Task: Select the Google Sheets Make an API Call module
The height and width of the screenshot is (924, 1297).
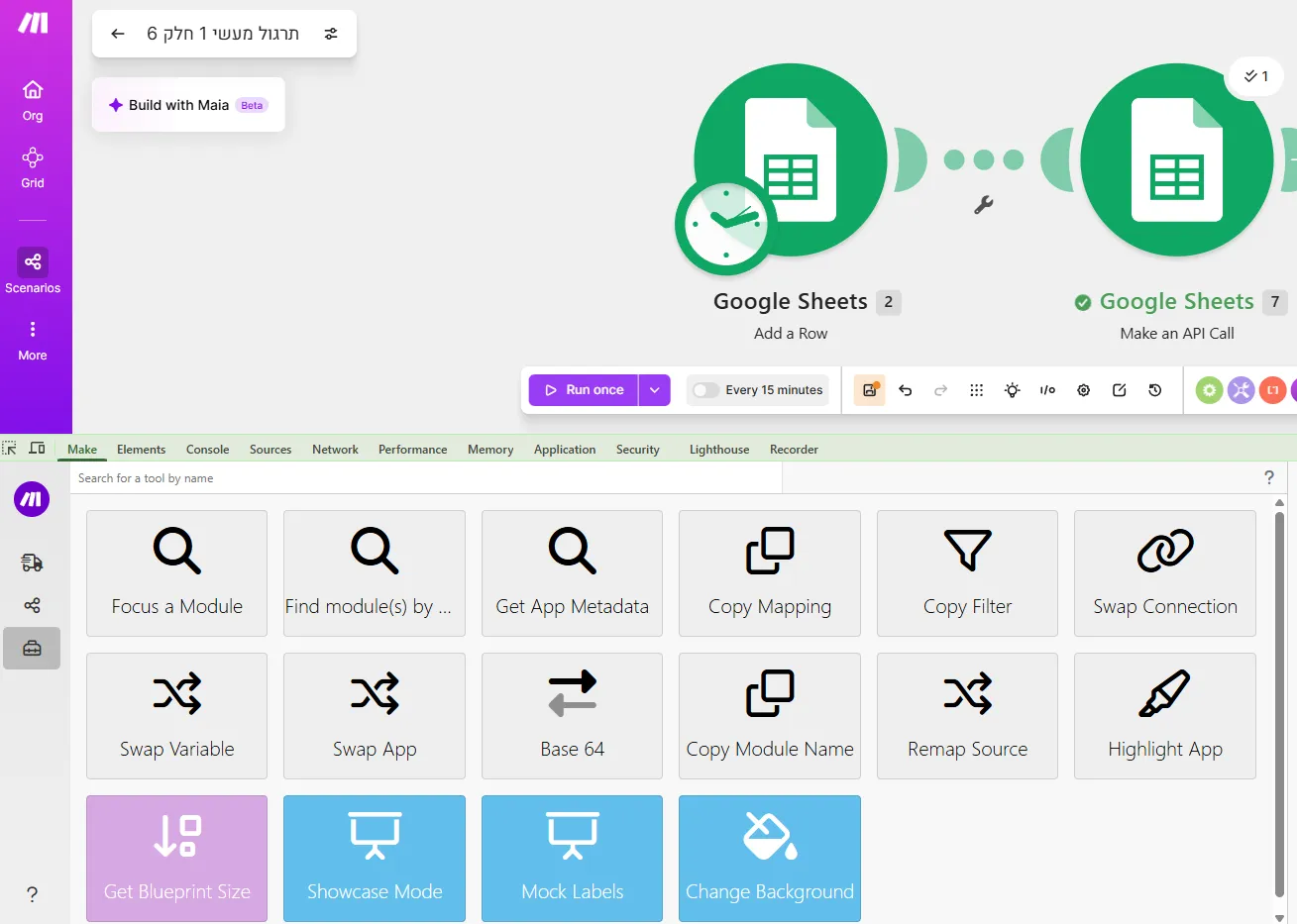Action: point(1177,160)
